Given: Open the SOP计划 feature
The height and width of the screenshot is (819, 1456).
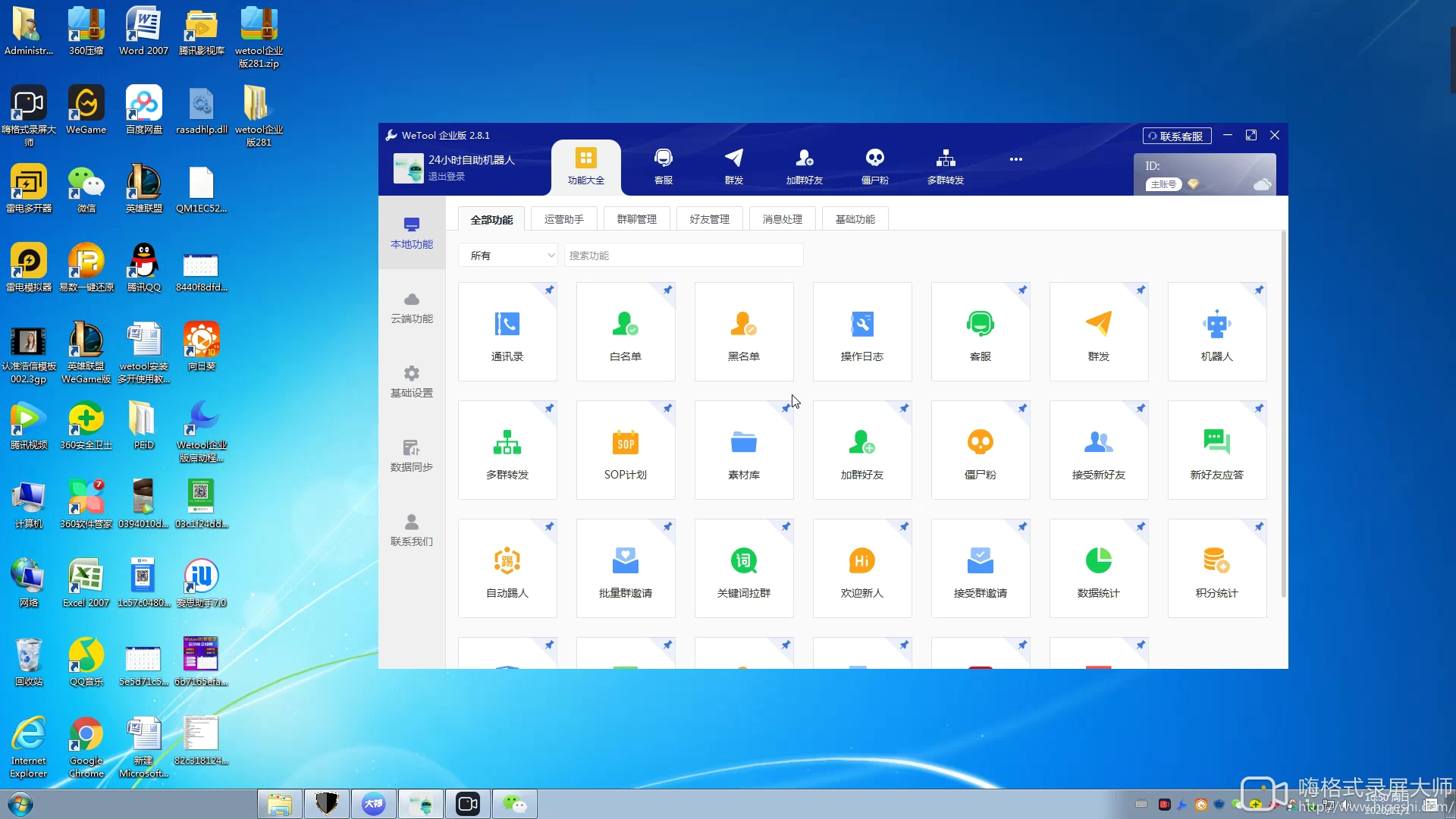Looking at the screenshot, I should (x=626, y=450).
